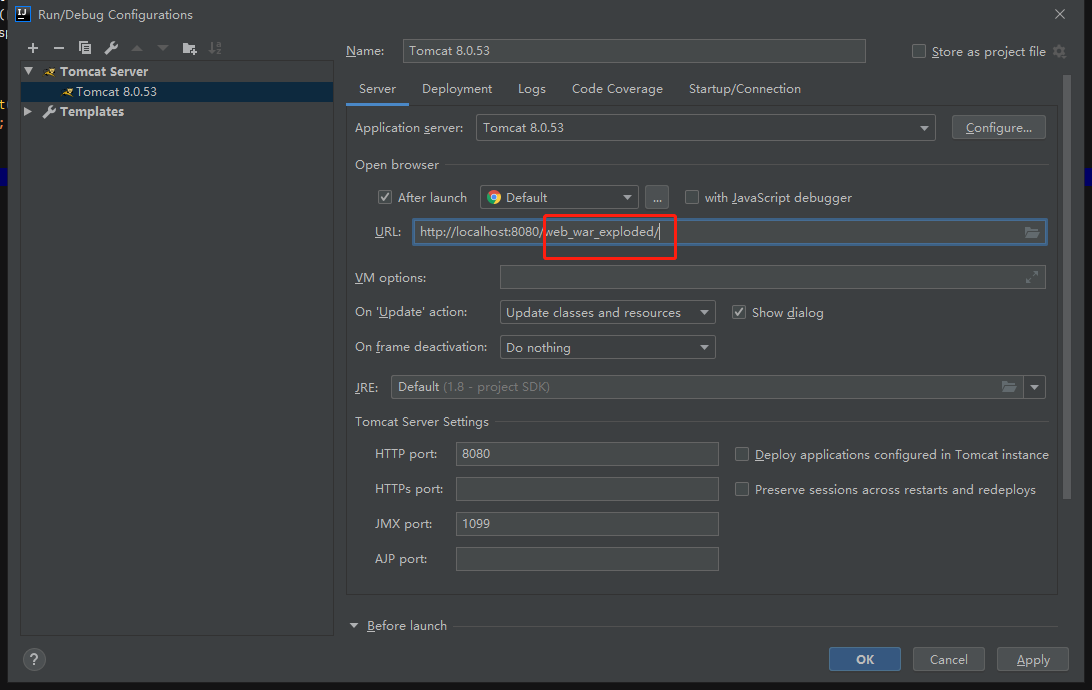The image size is (1092, 690).
Task: Click the gear icon next to Store as project file
Action: [1059, 52]
